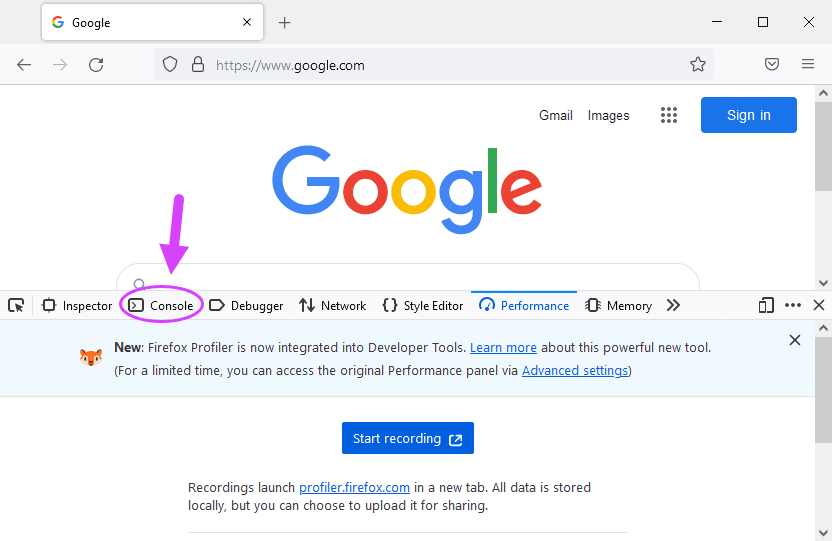Click the address bar URL

click(x=290, y=65)
